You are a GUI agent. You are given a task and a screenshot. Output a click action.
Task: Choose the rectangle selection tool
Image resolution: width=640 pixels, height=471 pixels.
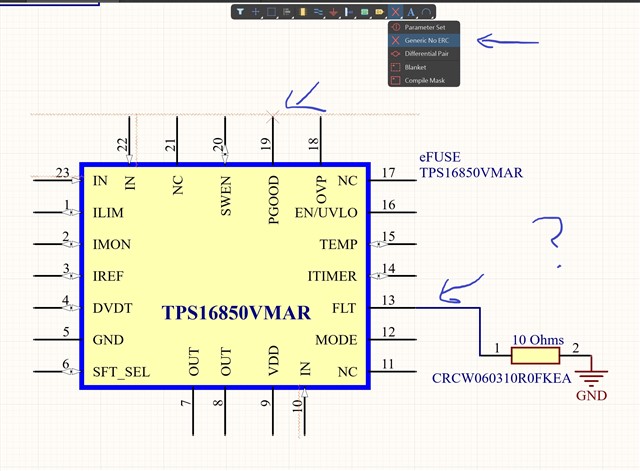point(271,12)
